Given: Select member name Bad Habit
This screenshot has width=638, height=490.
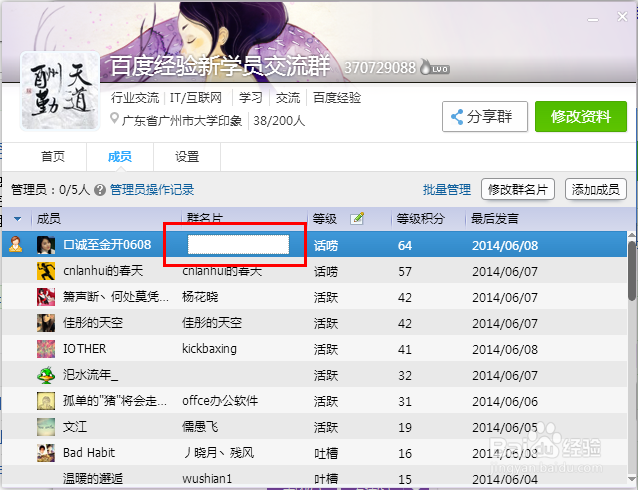Looking at the screenshot, I should [x=89, y=453].
